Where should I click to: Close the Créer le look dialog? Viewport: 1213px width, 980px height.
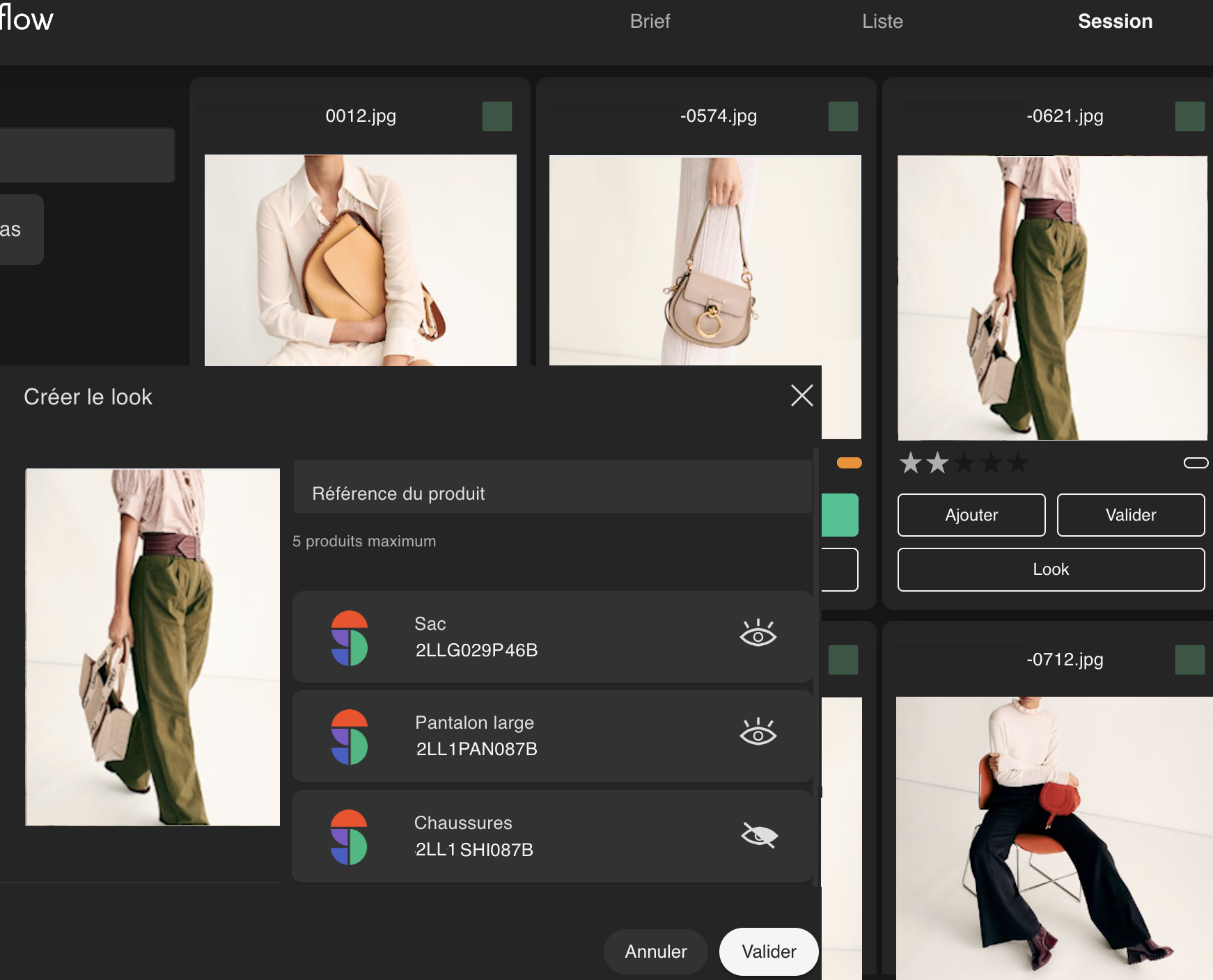pos(801,395)
